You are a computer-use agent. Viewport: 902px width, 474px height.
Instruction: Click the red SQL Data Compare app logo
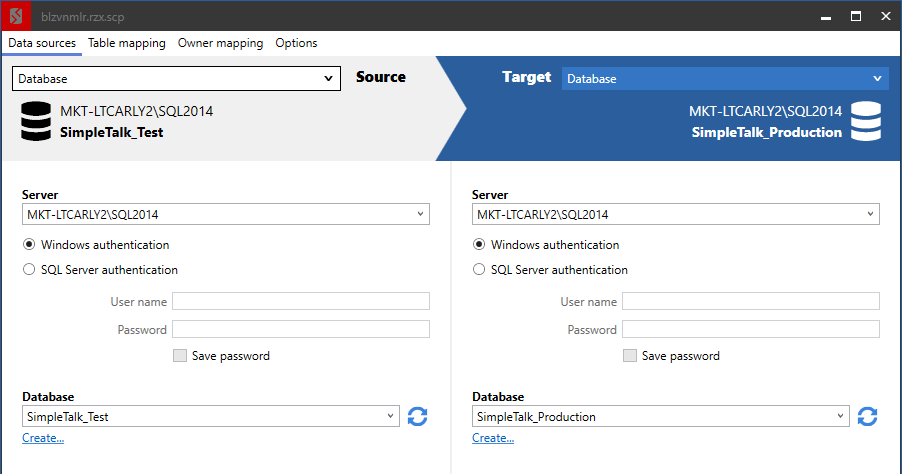pos(16,16)
